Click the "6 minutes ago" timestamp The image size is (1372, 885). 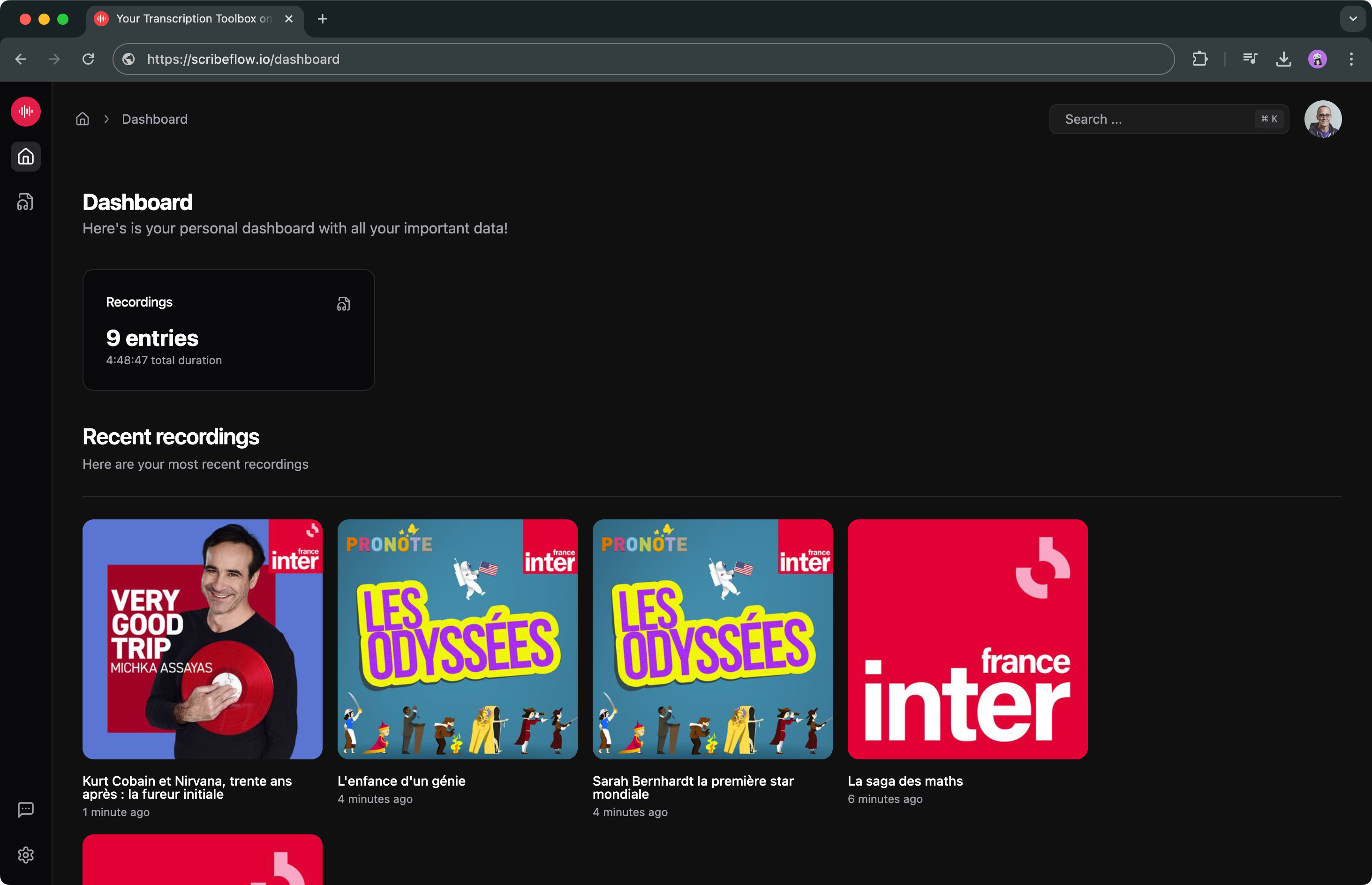pos(885,799)
